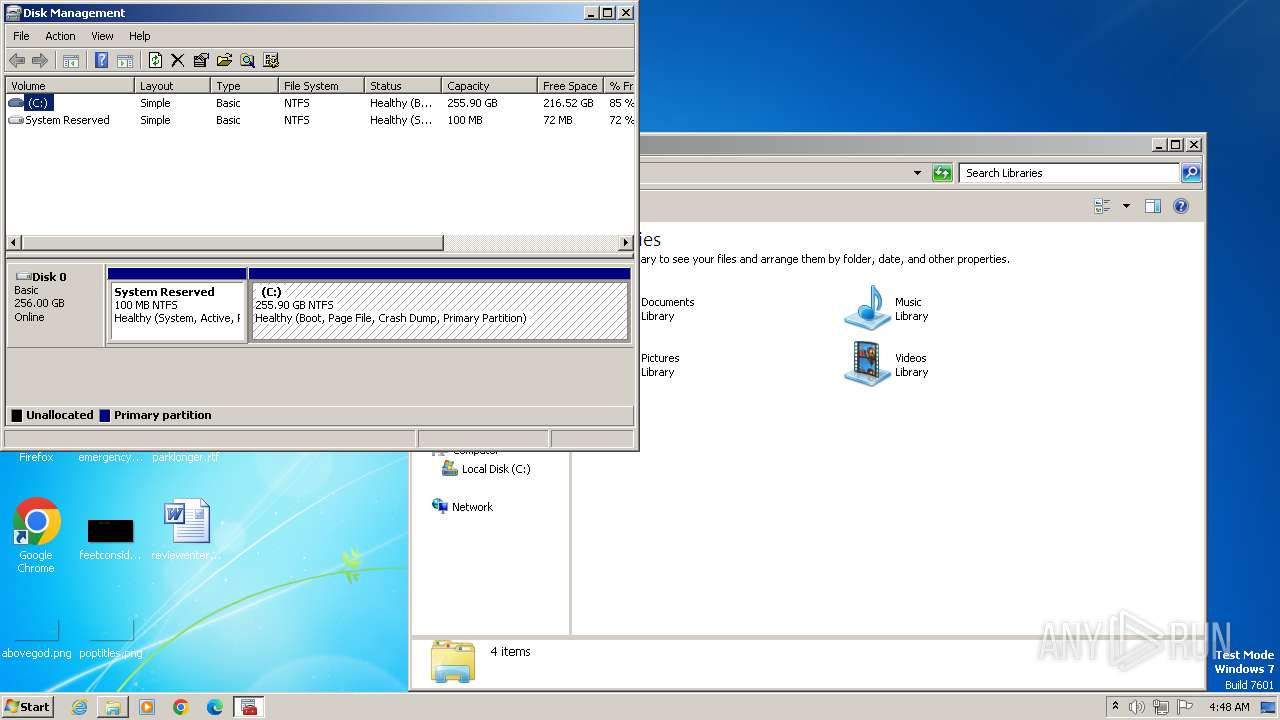The image size is (1280, 720).
Task: Select the System Reserved volume row
Action: pos(320,120)
